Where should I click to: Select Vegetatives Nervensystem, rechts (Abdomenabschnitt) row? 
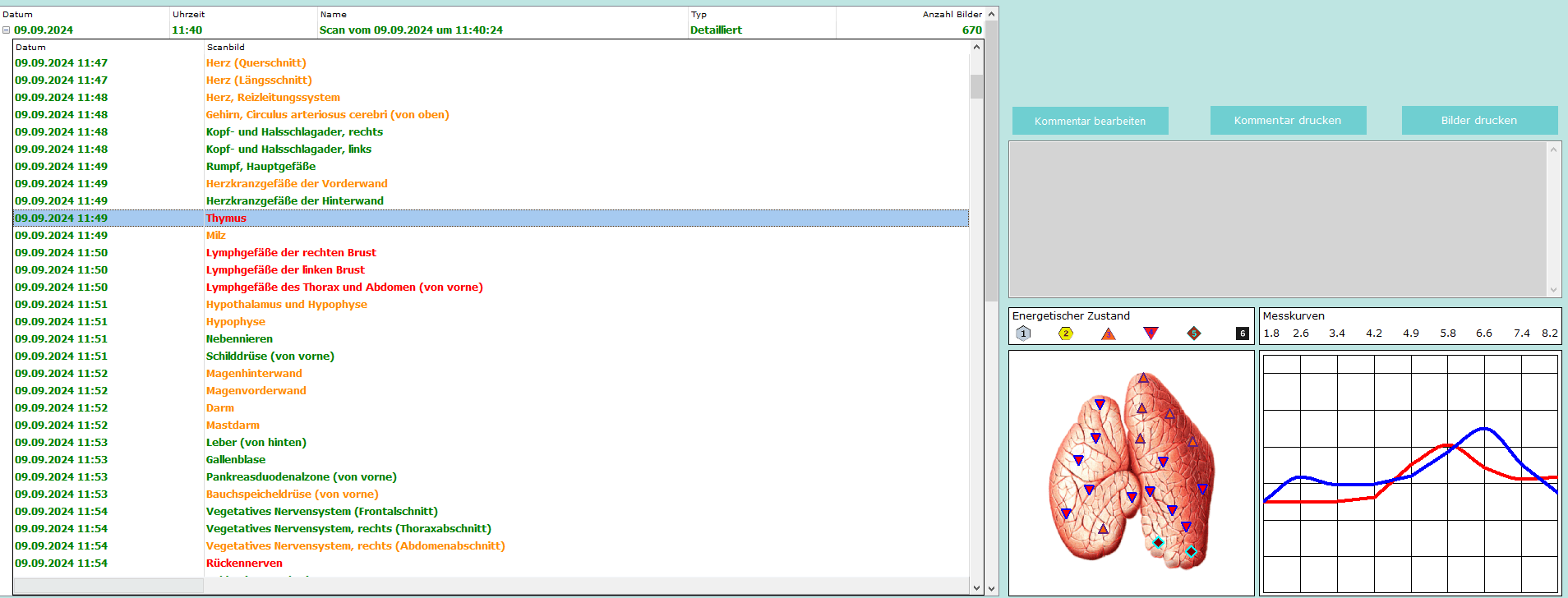tap(491, 545)
